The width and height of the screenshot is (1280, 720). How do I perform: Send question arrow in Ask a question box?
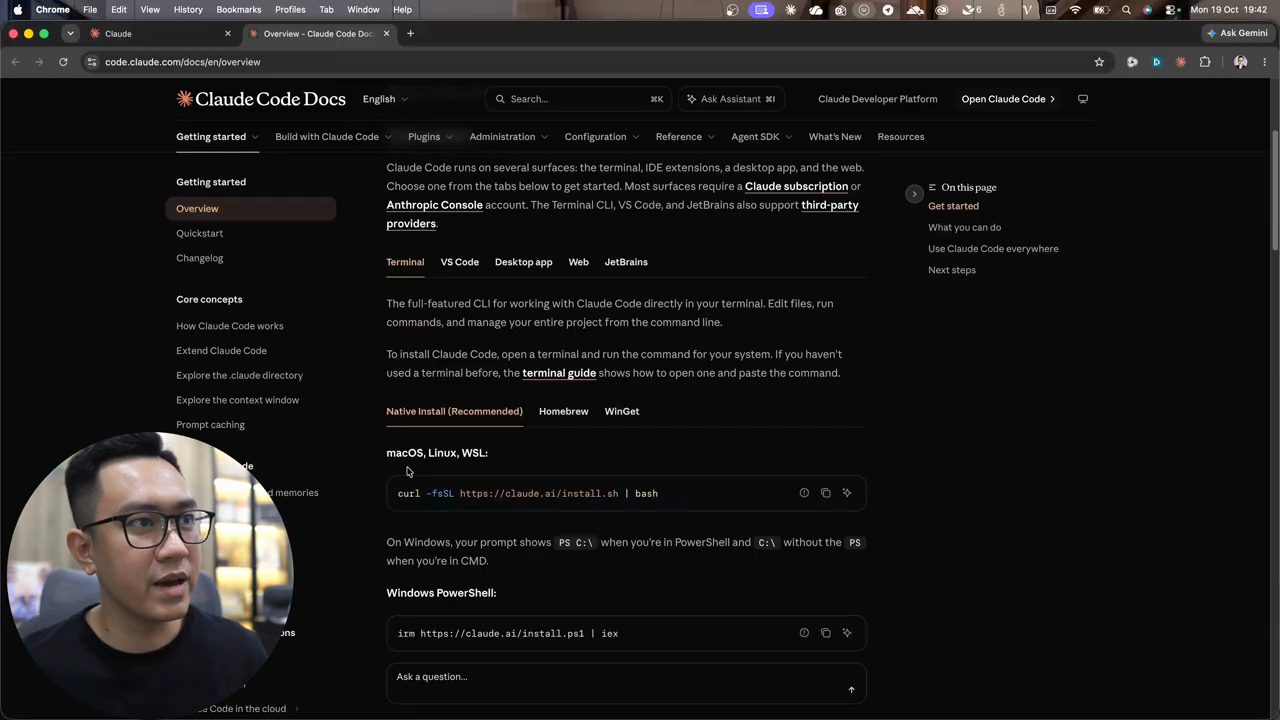coord(851,689)
